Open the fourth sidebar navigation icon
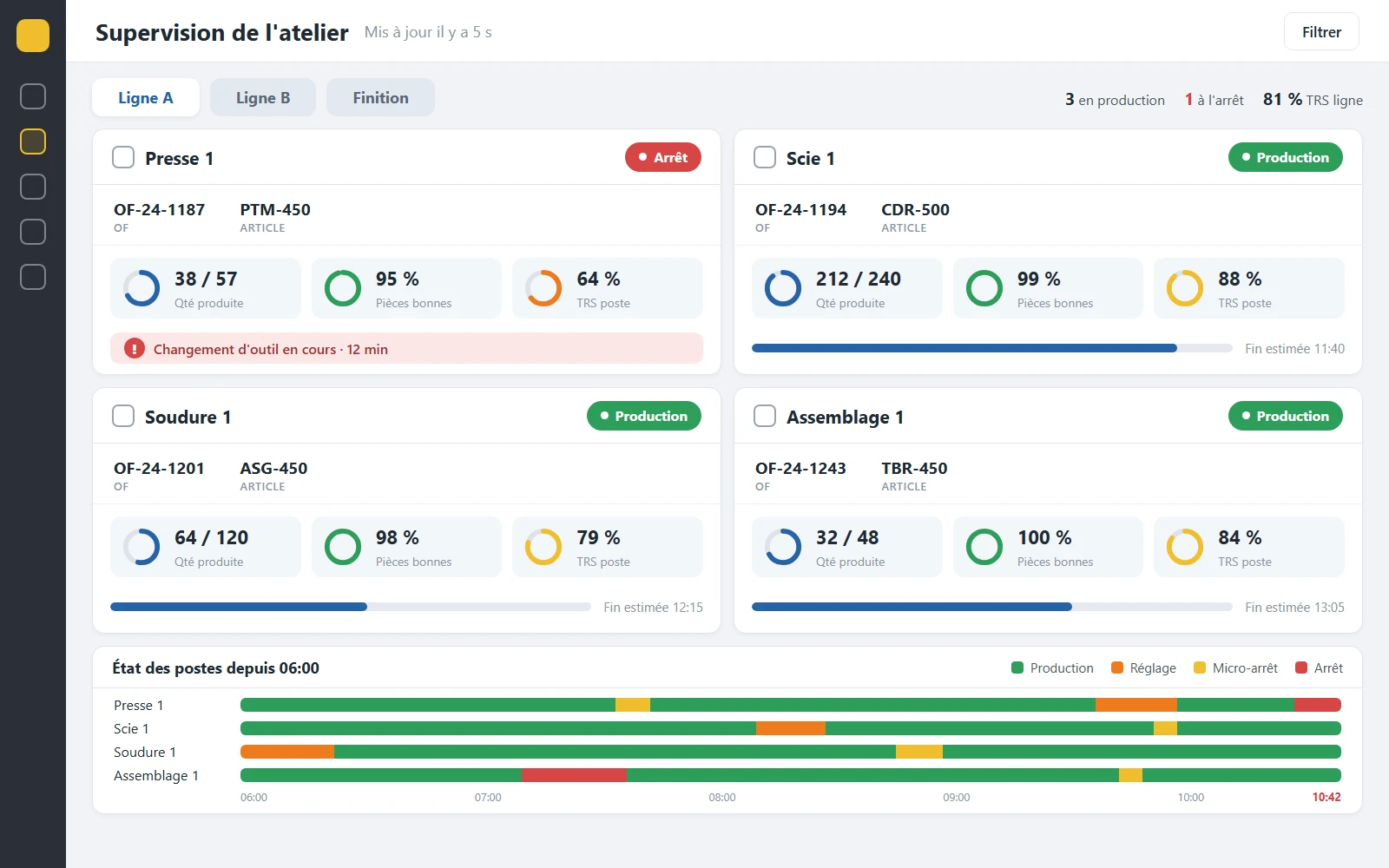1389x868 pixels. (33, 232)
